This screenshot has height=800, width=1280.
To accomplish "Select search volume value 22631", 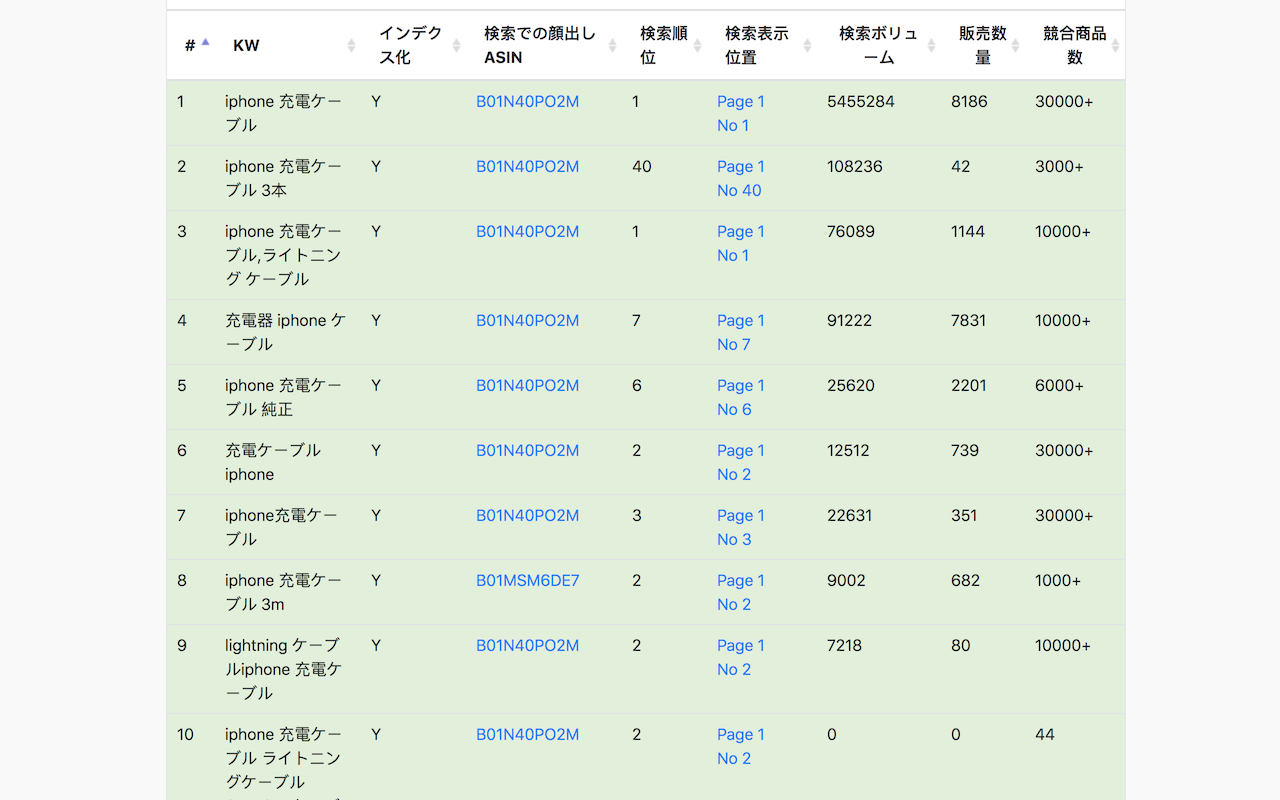I will point(850,515).
